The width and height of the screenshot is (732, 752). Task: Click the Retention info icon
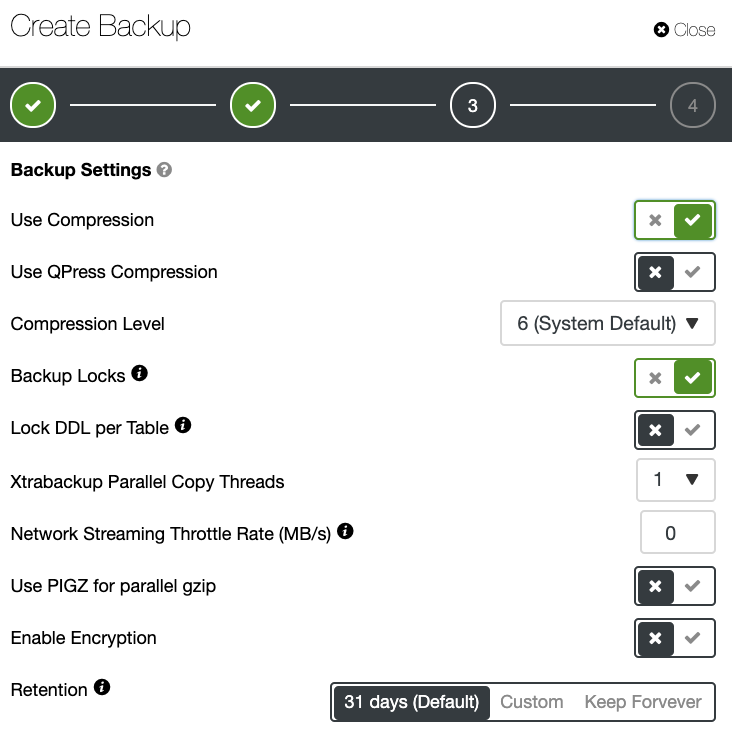point(102,687)
